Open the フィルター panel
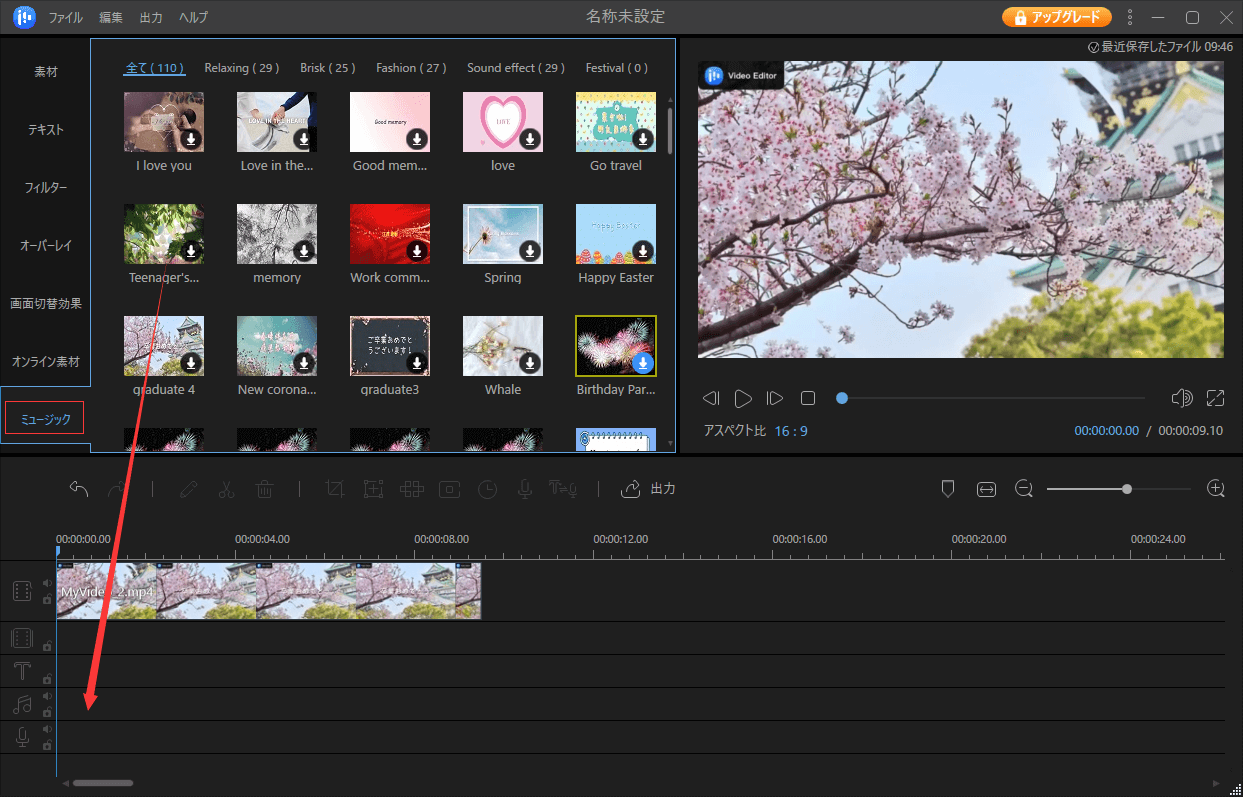The width and height of the screenshot is (1243, 797). pyautogui.click(x=46, y=188)
